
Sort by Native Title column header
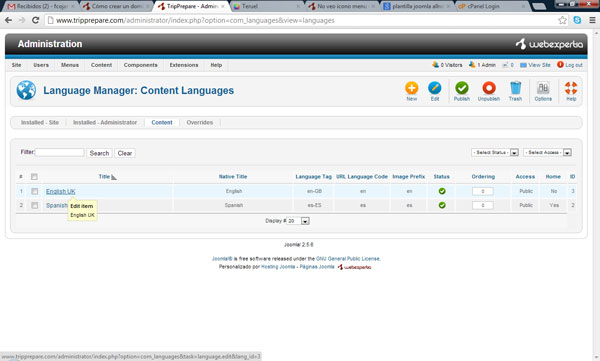[233, 177]
